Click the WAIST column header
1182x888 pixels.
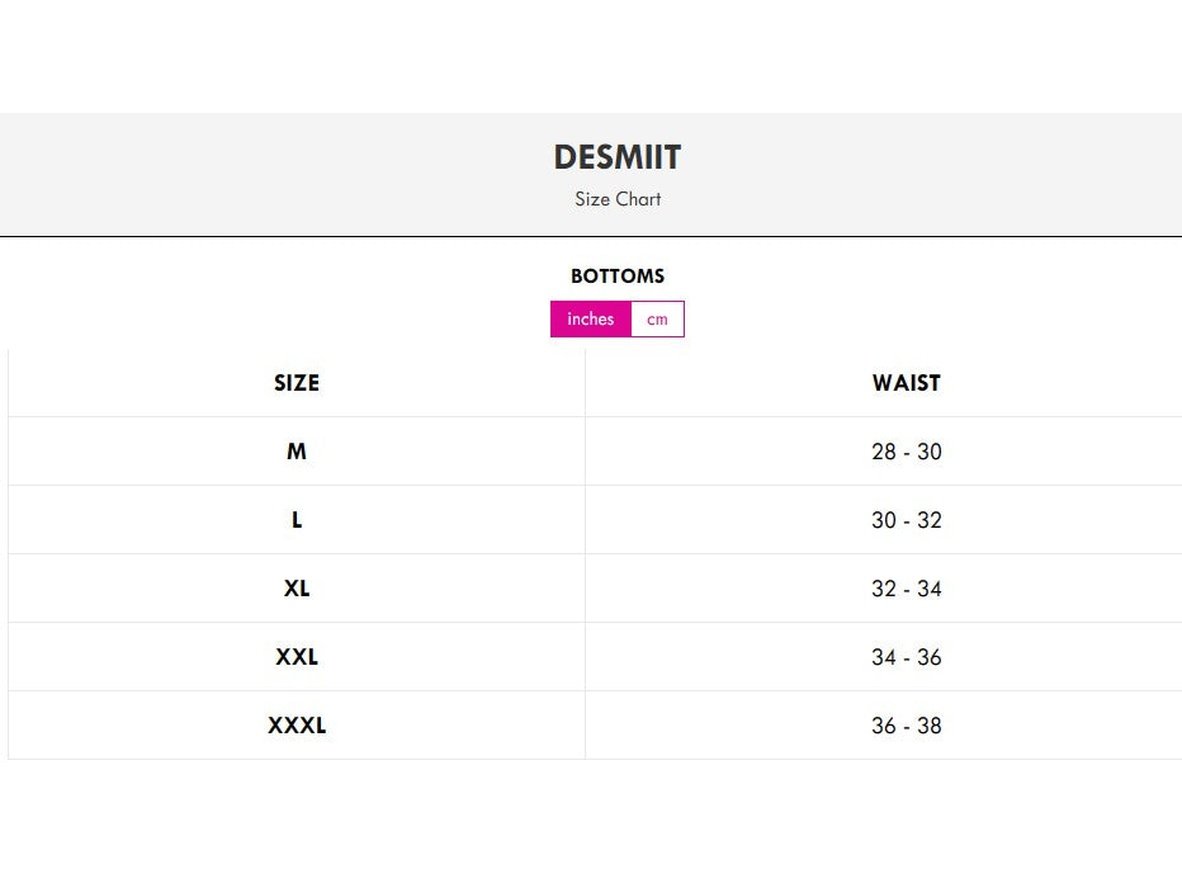click(906, 383)
